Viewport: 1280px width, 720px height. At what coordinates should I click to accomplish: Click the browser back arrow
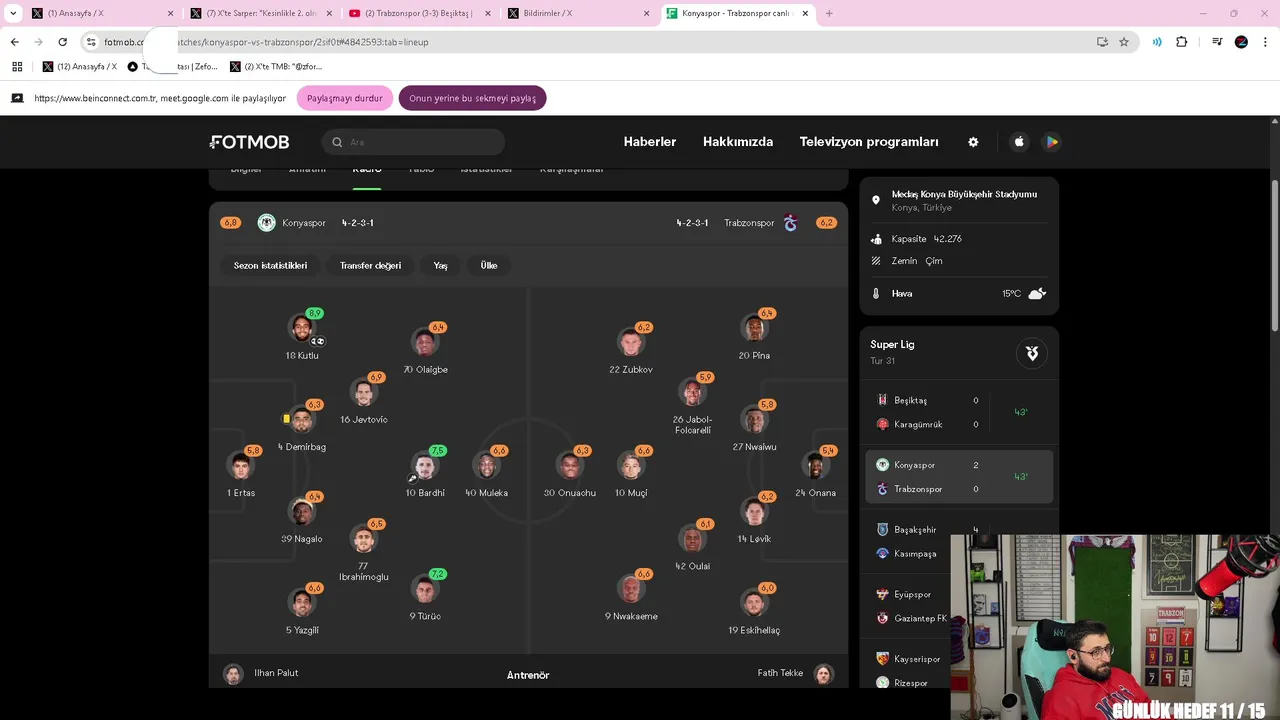click(x=14, y=42)
